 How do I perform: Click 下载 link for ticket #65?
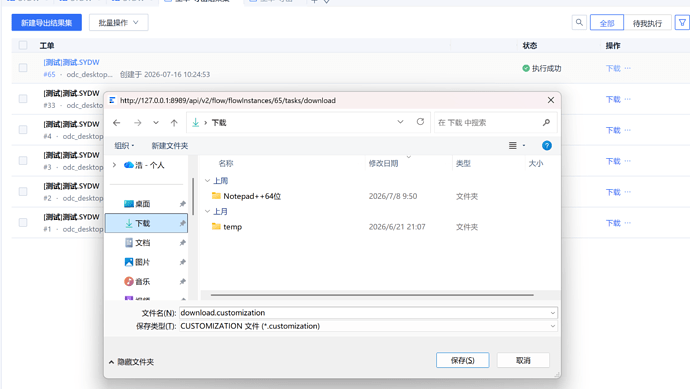coord(613,68)
